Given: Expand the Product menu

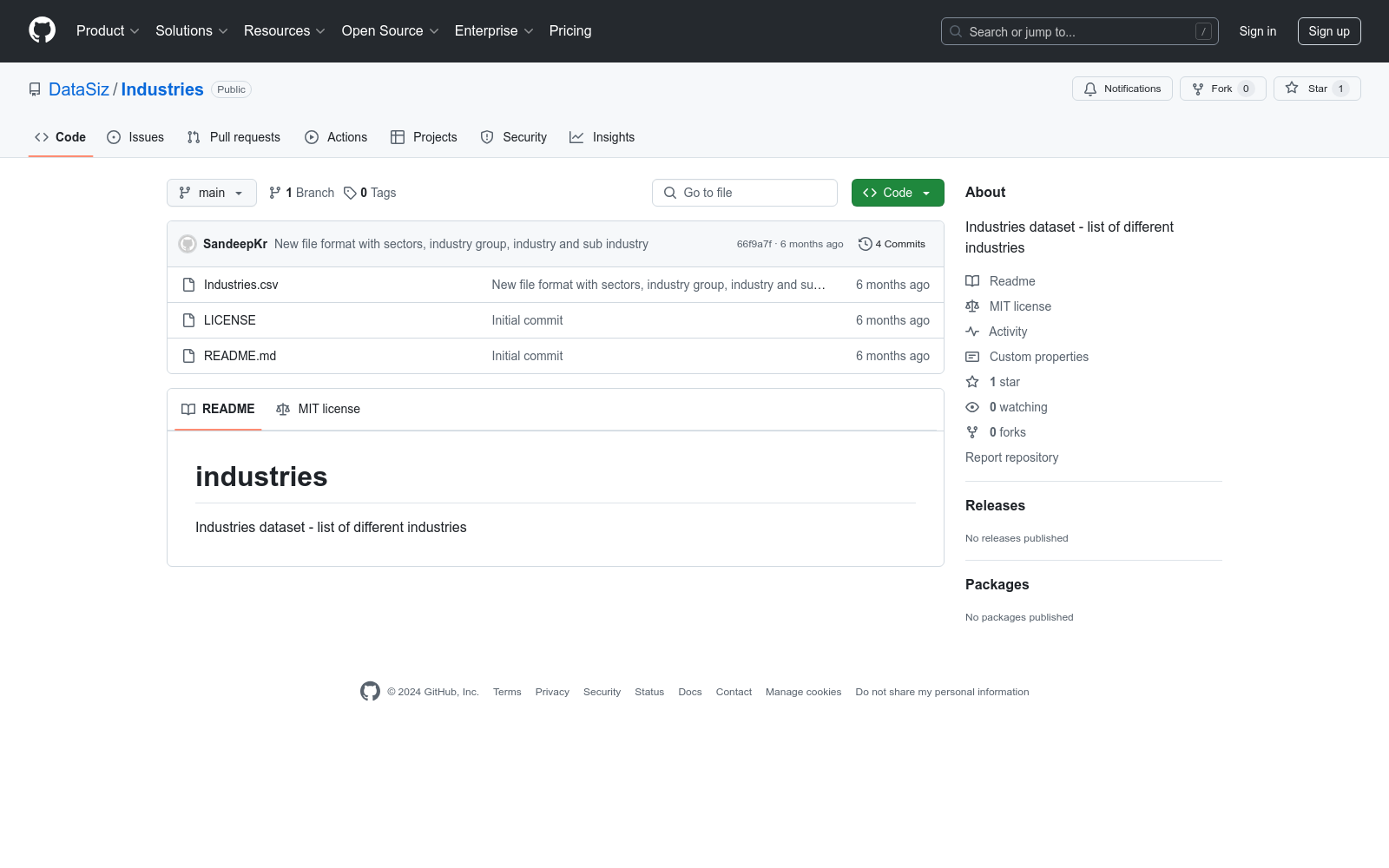Looking at the screenshot, I should 108,31.
